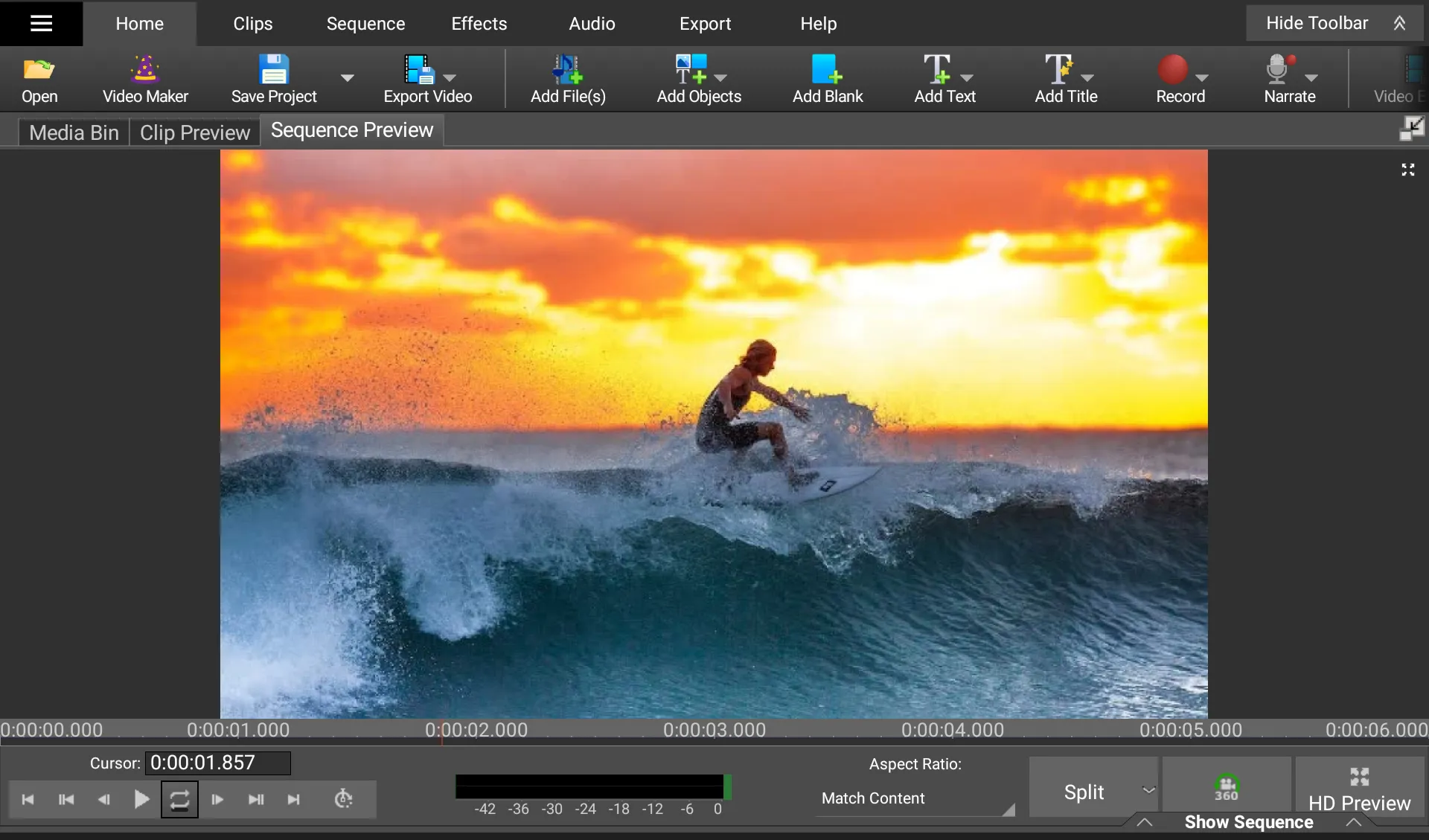Image resolution: width=1429 pixels, height=840 pixels.
Task: Expand the Split button options
Action: pos(1147,791)
